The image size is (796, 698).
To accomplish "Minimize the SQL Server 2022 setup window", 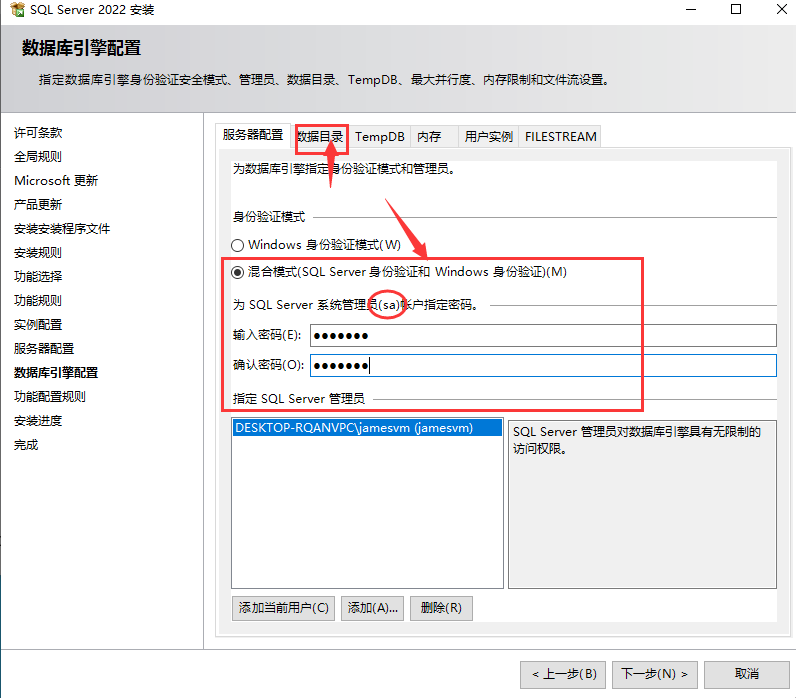I will [x=691, y=10].
